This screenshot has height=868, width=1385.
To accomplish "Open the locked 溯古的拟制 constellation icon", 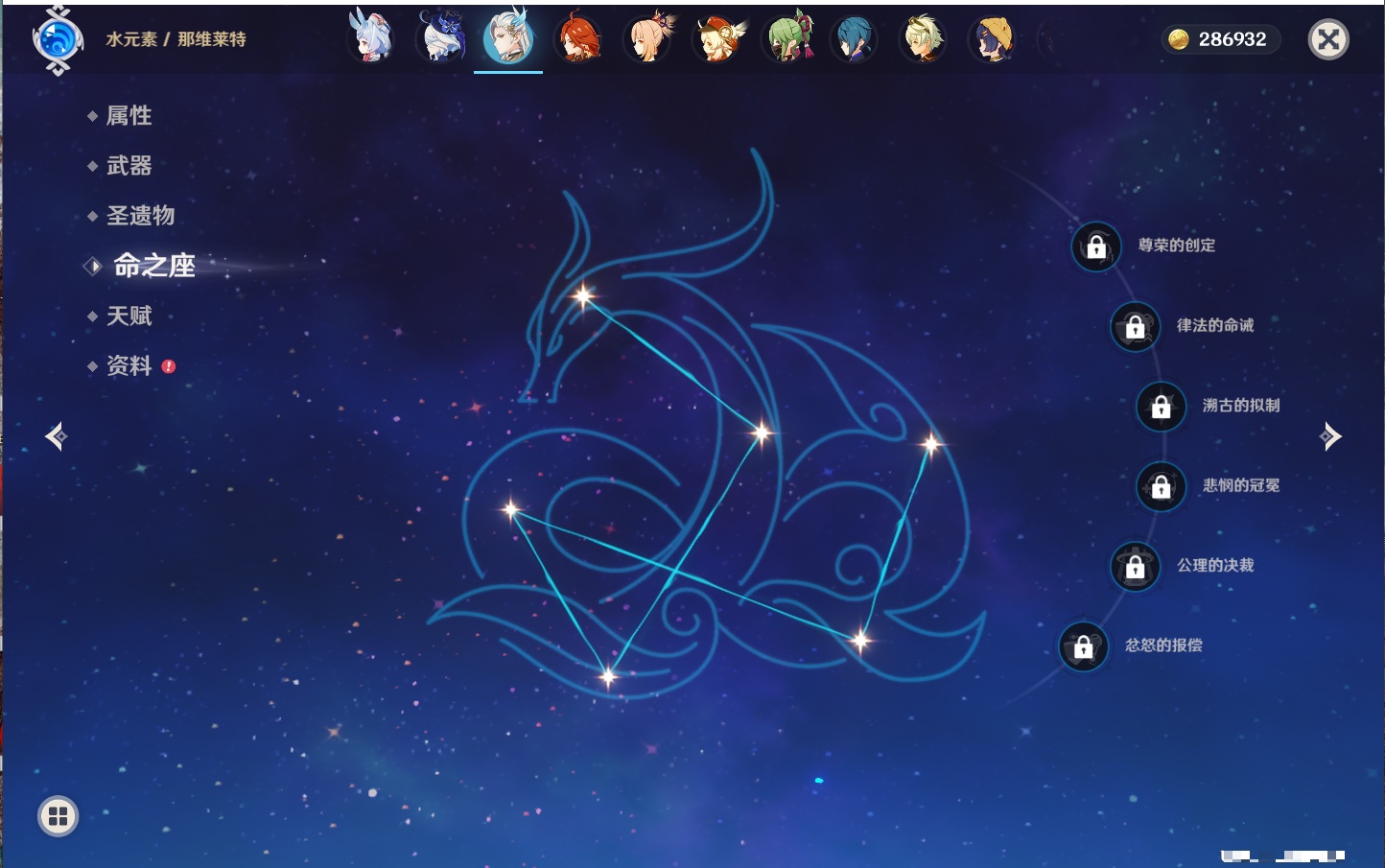I will (x=1161, y=407).
